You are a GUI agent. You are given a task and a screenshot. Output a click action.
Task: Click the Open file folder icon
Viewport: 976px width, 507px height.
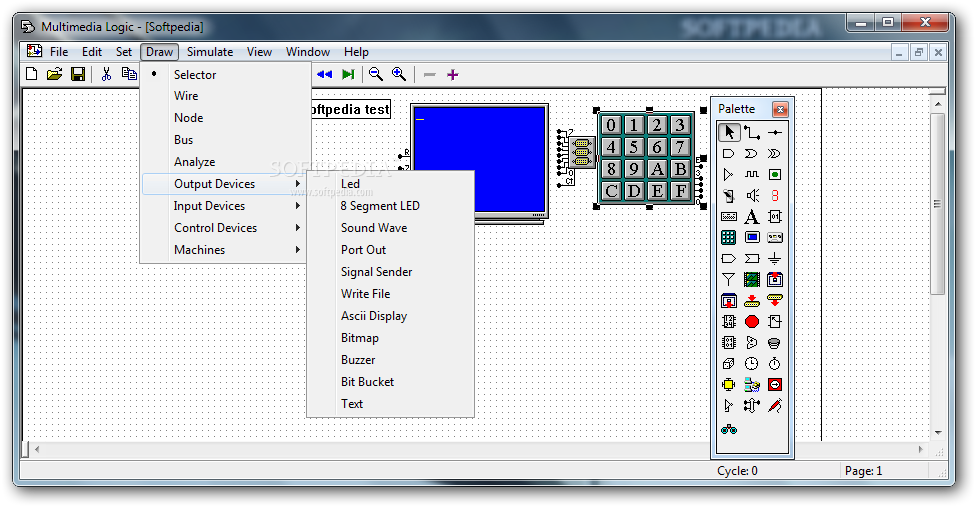55,75
